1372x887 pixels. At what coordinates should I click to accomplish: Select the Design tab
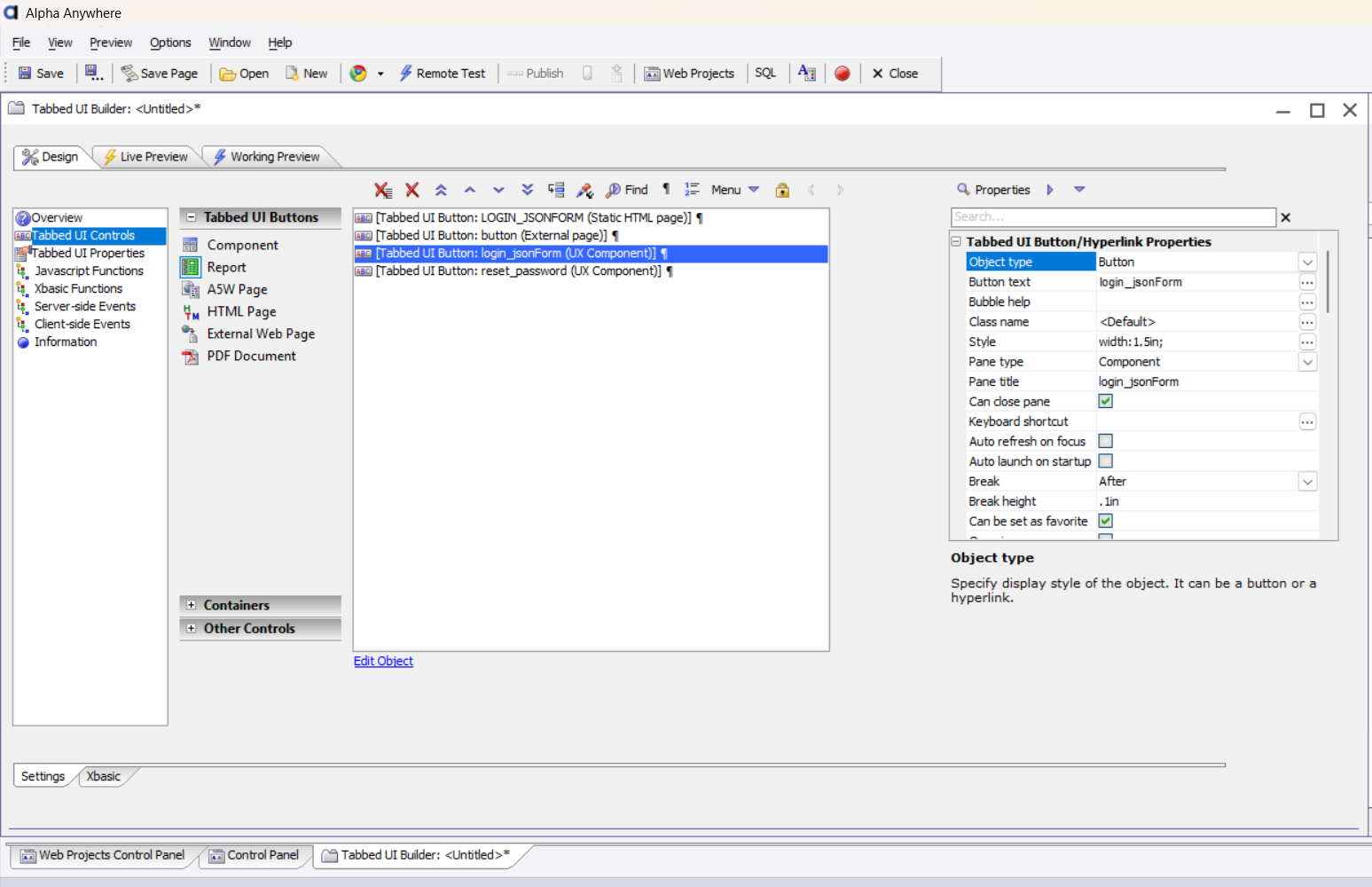51,157
